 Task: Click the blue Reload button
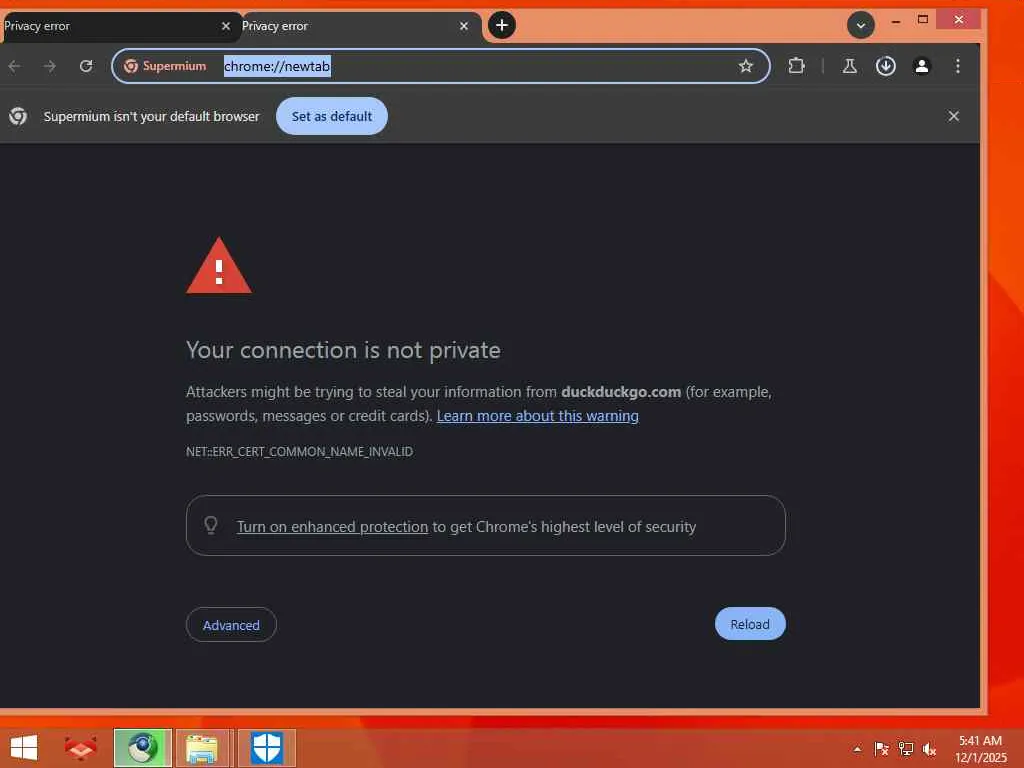[750, 624]
